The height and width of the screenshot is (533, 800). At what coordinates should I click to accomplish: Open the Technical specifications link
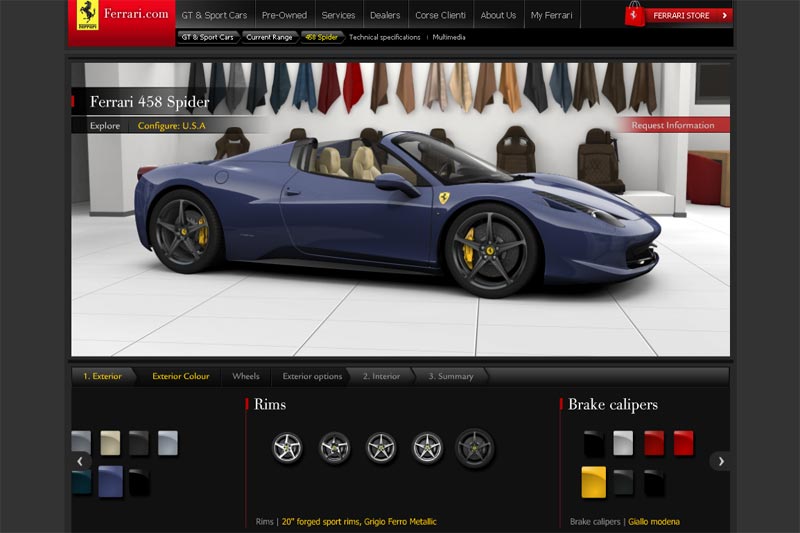coord(385,37)
